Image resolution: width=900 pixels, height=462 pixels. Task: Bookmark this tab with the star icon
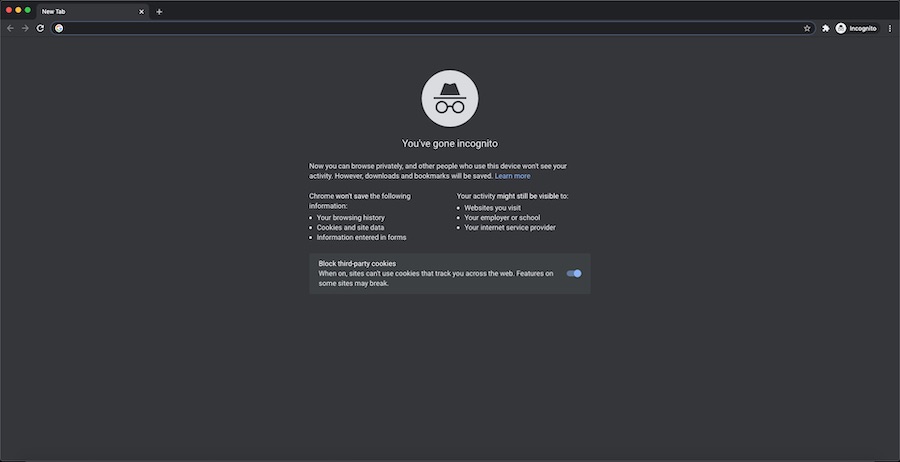pyautogui.click(x=807, y=28)
